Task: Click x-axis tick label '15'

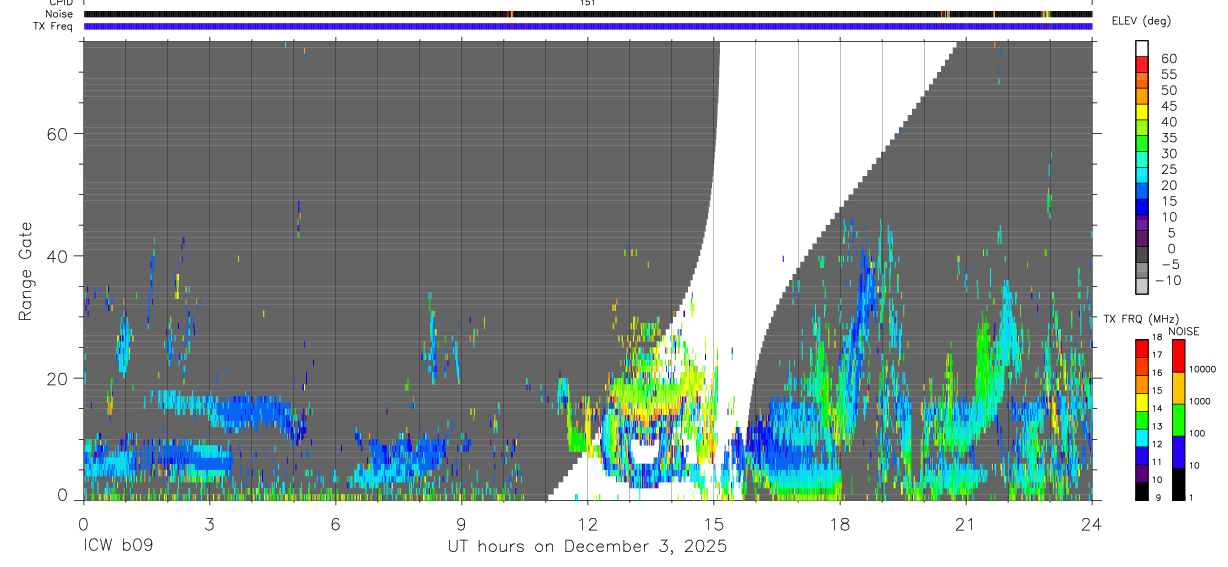Action: click(714, 524)
